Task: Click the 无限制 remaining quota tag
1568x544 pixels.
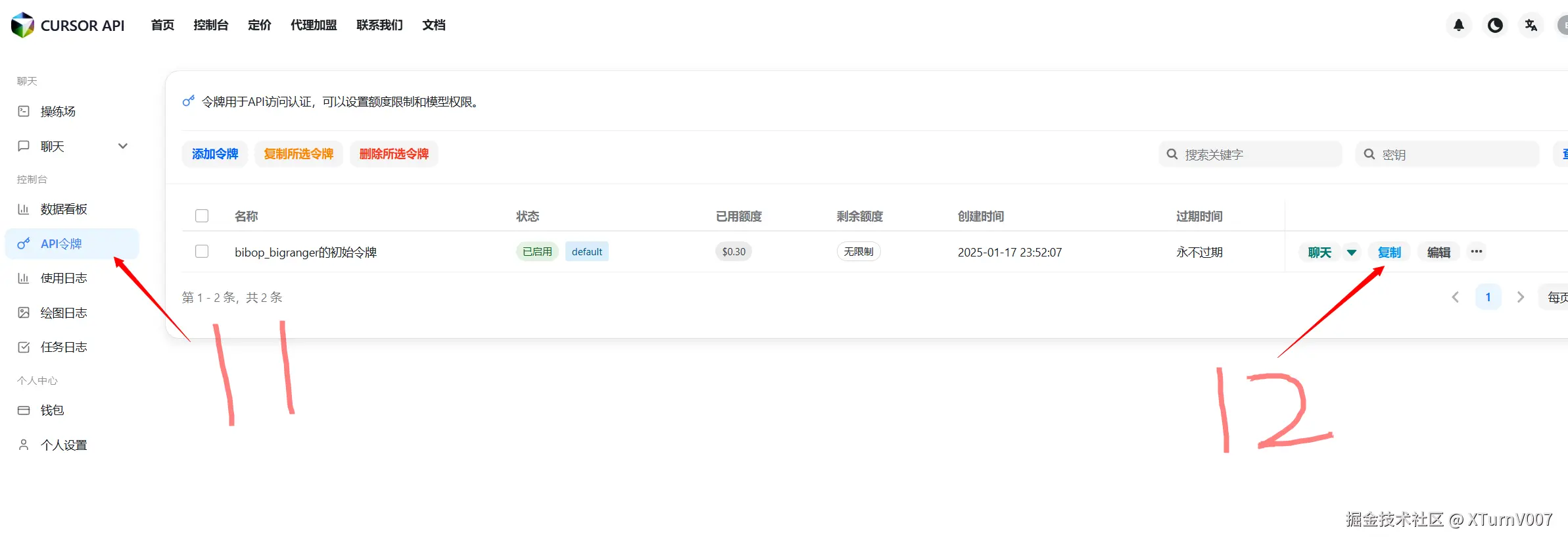Action: pos(859,252)
